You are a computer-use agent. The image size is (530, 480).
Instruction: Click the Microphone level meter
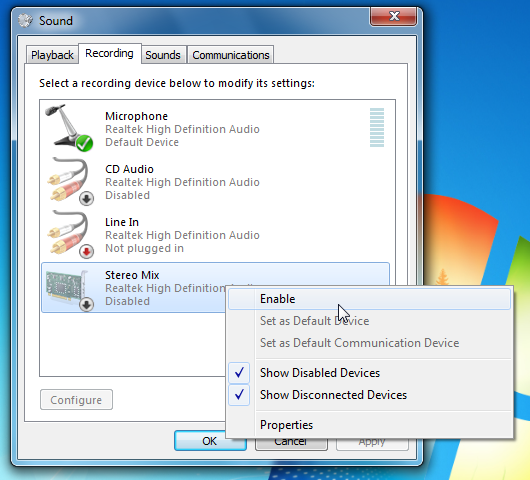pos(377,127)
